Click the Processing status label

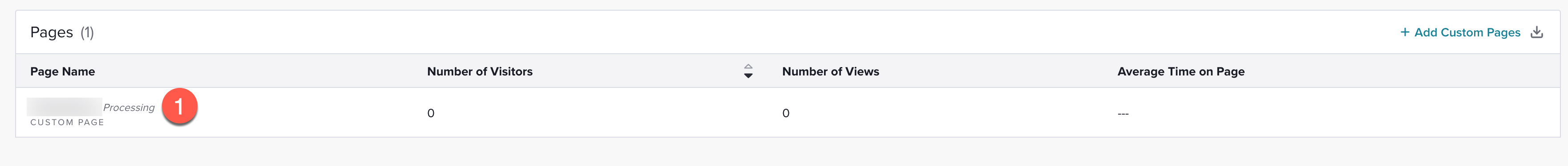pos(129,107)
